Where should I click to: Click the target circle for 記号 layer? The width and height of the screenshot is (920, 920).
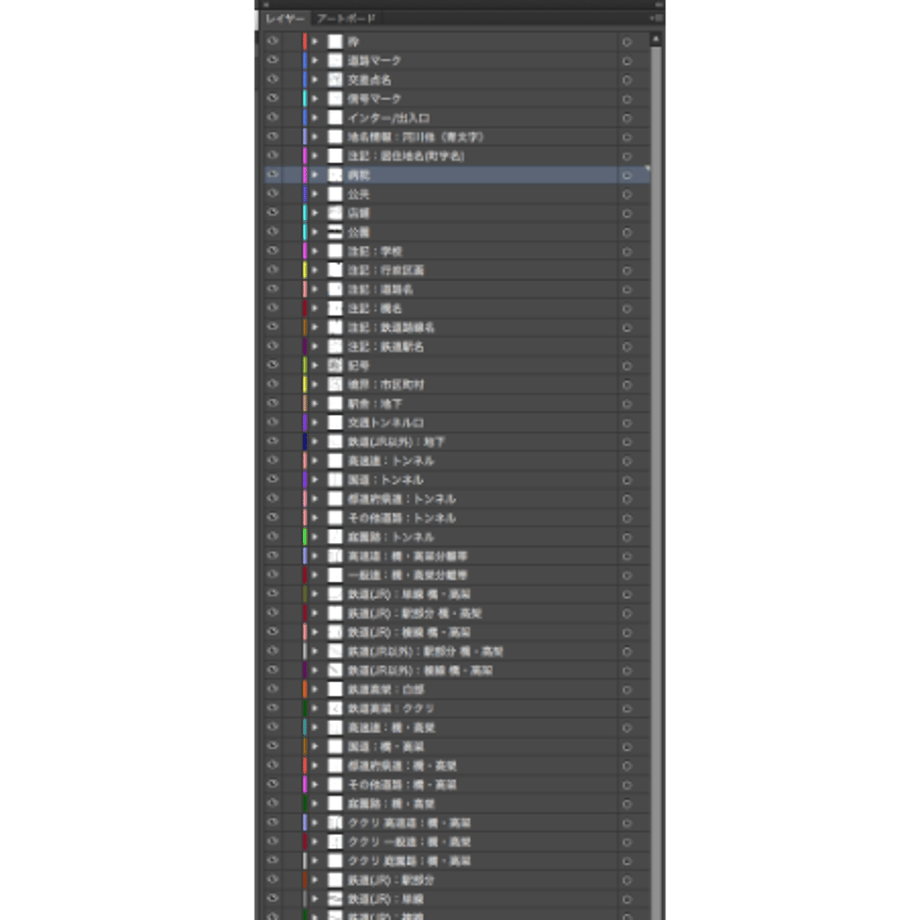(x=627, y=366)
